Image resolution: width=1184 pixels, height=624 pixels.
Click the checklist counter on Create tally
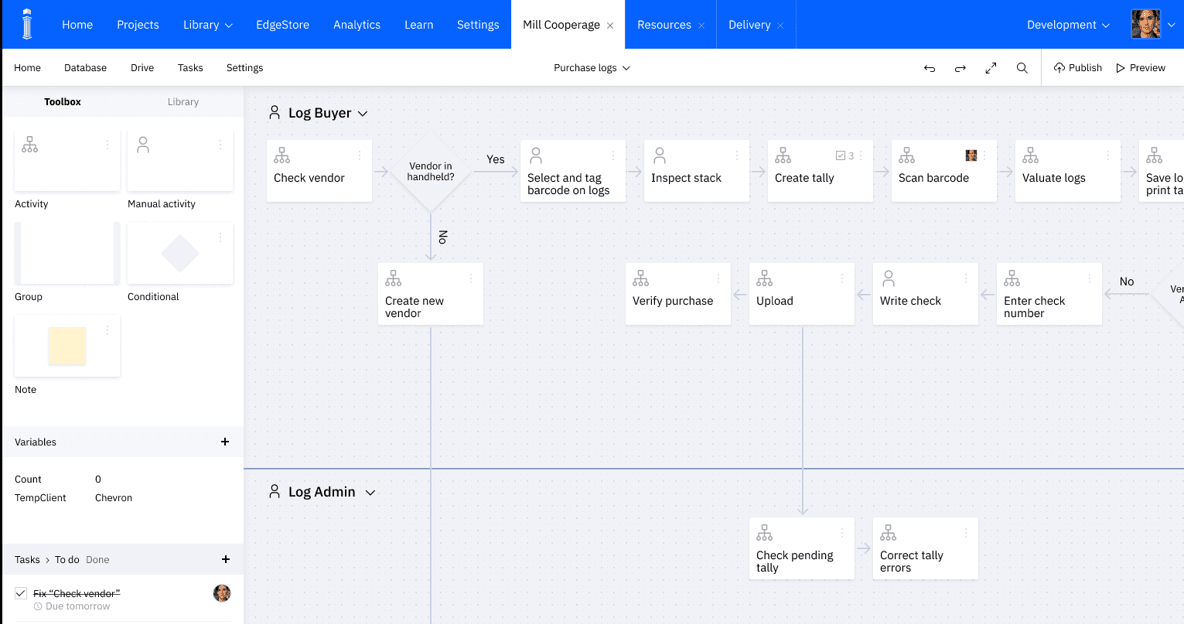point(844,156)
